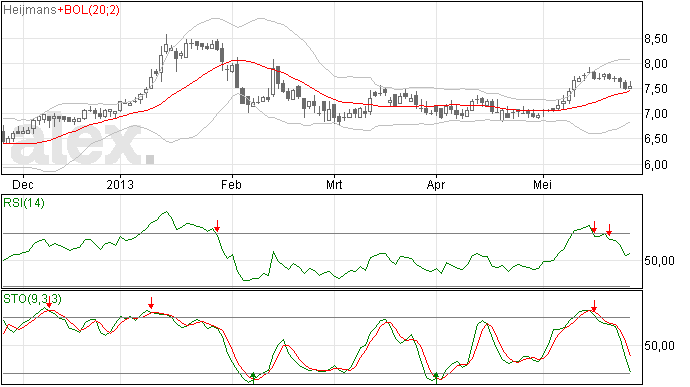Click the RSI sell arrow at end of January
The height and width of the screenshot is (387, 690).
(217, 226)
